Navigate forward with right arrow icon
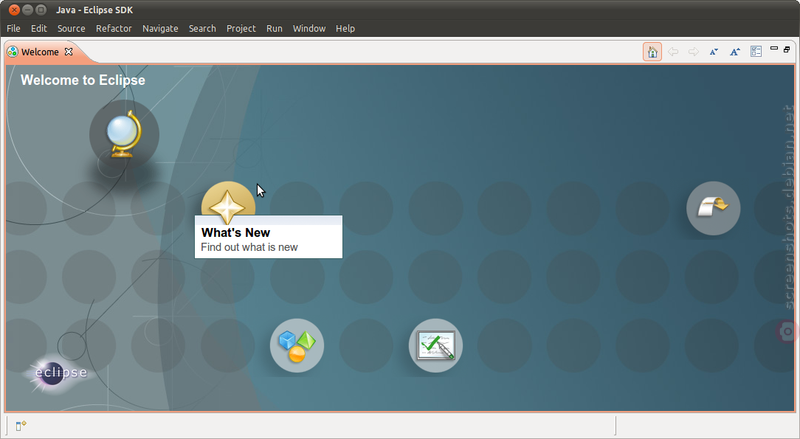 tap(693, 52)
